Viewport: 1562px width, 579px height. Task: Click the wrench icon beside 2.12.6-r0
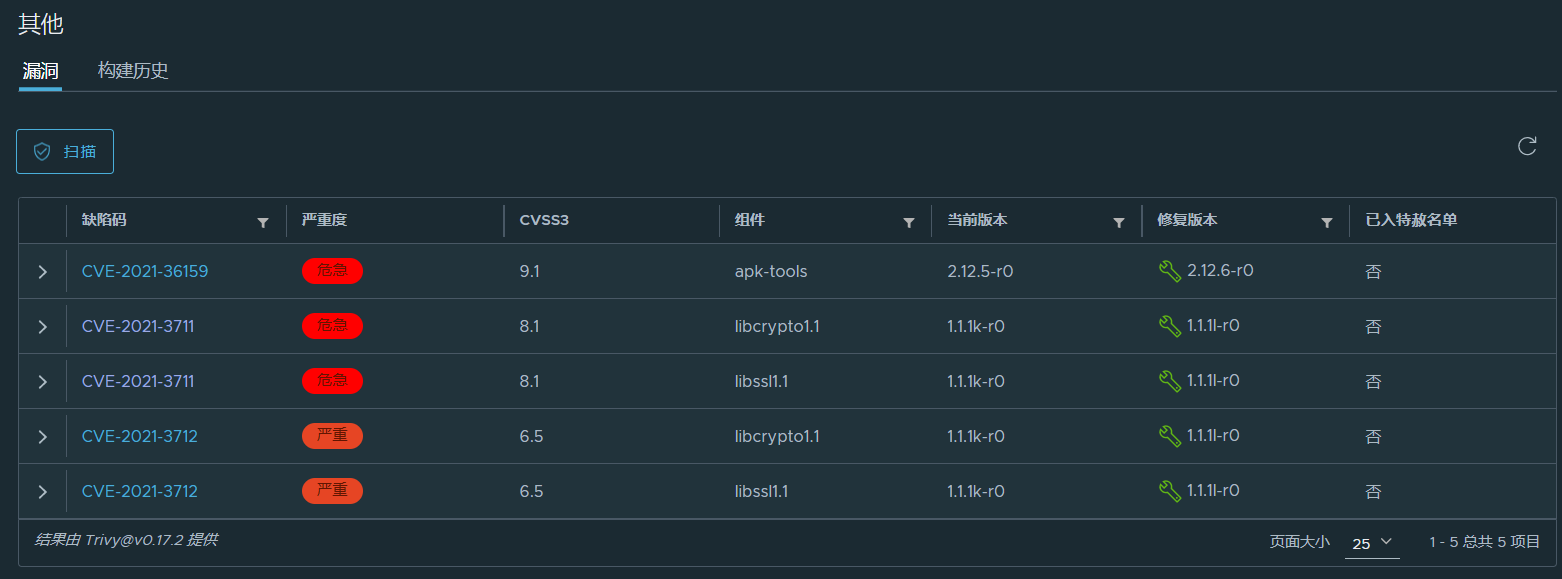click(1169, 271)
